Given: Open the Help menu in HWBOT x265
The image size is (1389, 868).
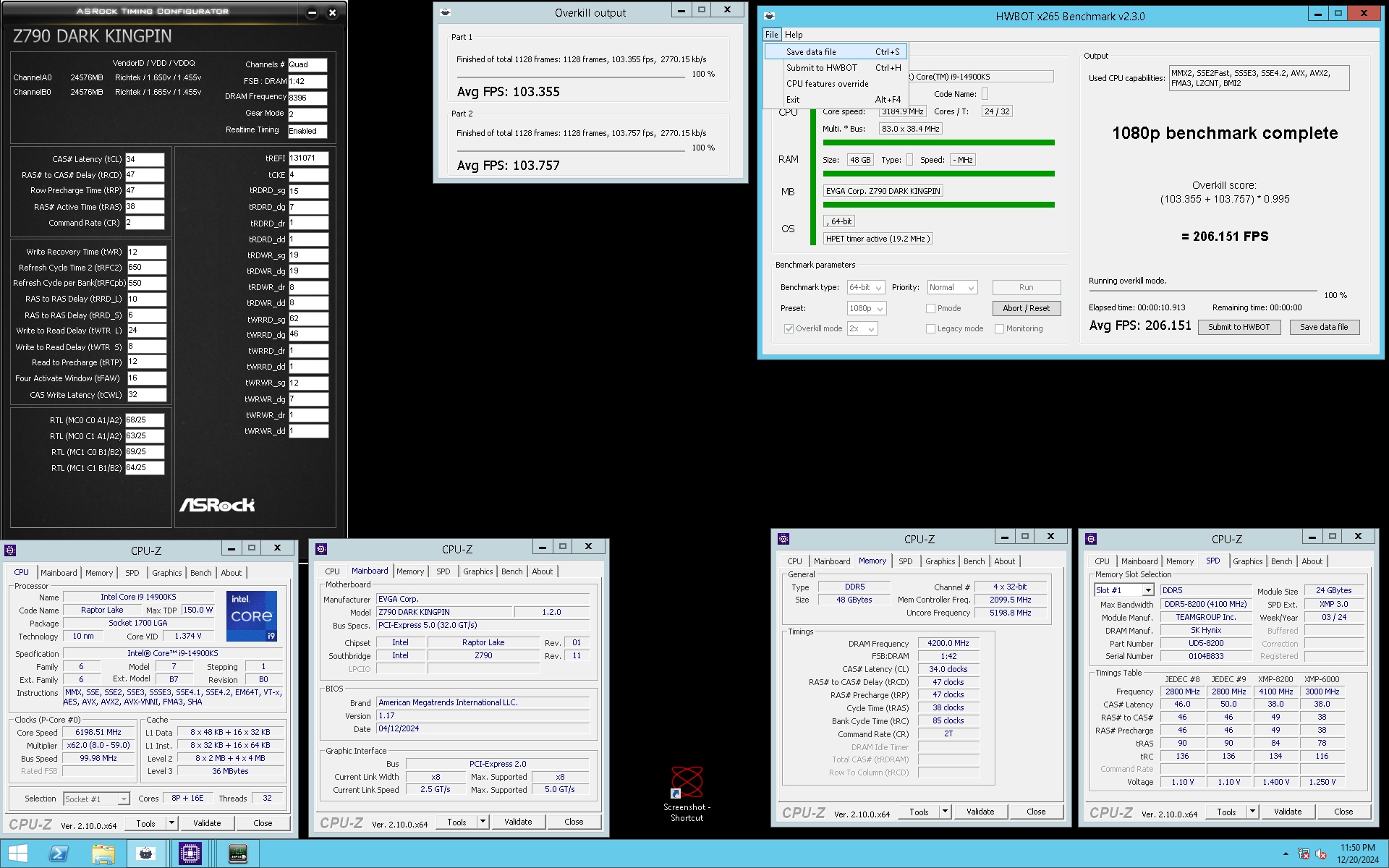Looking at the screenshot, I should tap(794, 35).
